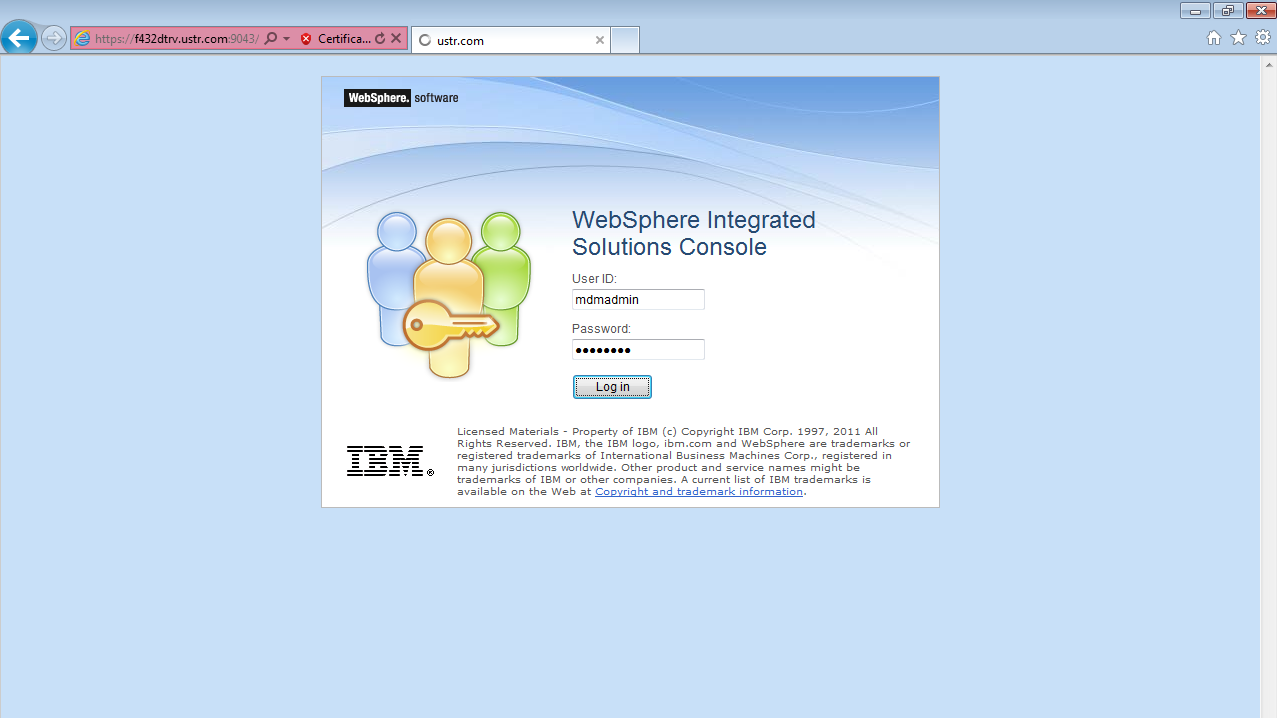Open the Certificate error notice text
This screenshot has width=1277, height=718.
[x=344, y=39]
